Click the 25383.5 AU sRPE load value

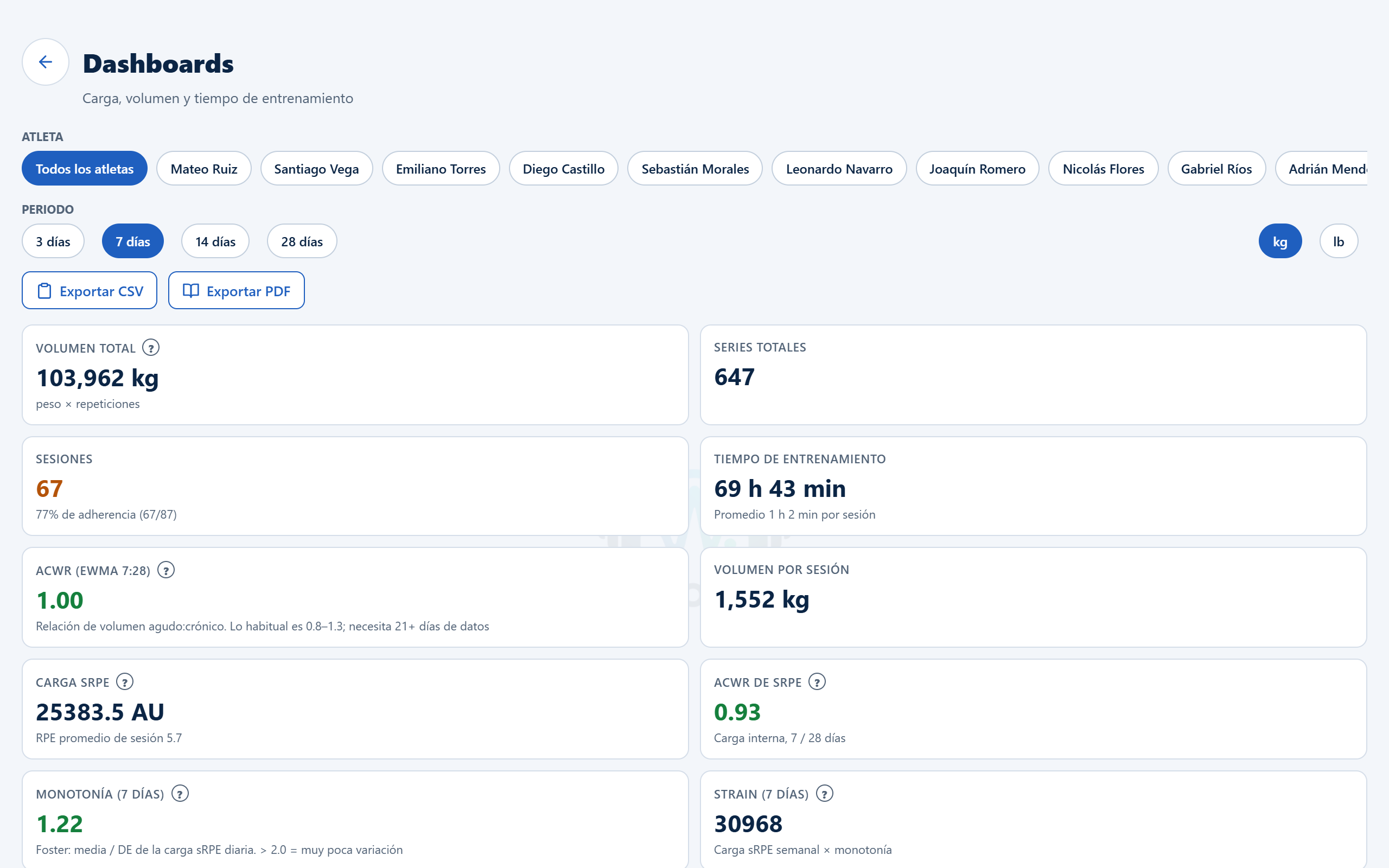click(100, 712)
